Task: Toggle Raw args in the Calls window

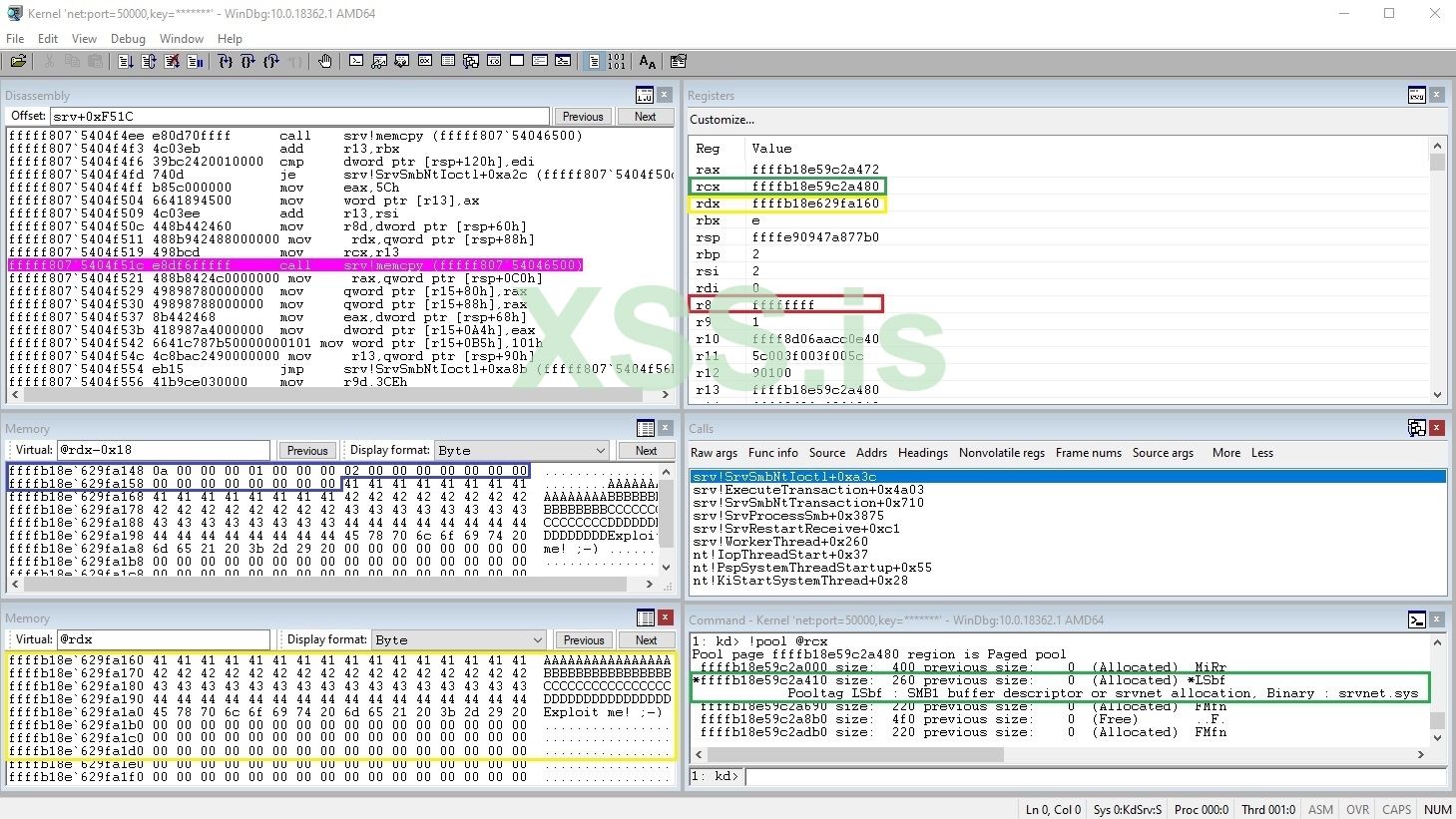Action: coord(714,453)
